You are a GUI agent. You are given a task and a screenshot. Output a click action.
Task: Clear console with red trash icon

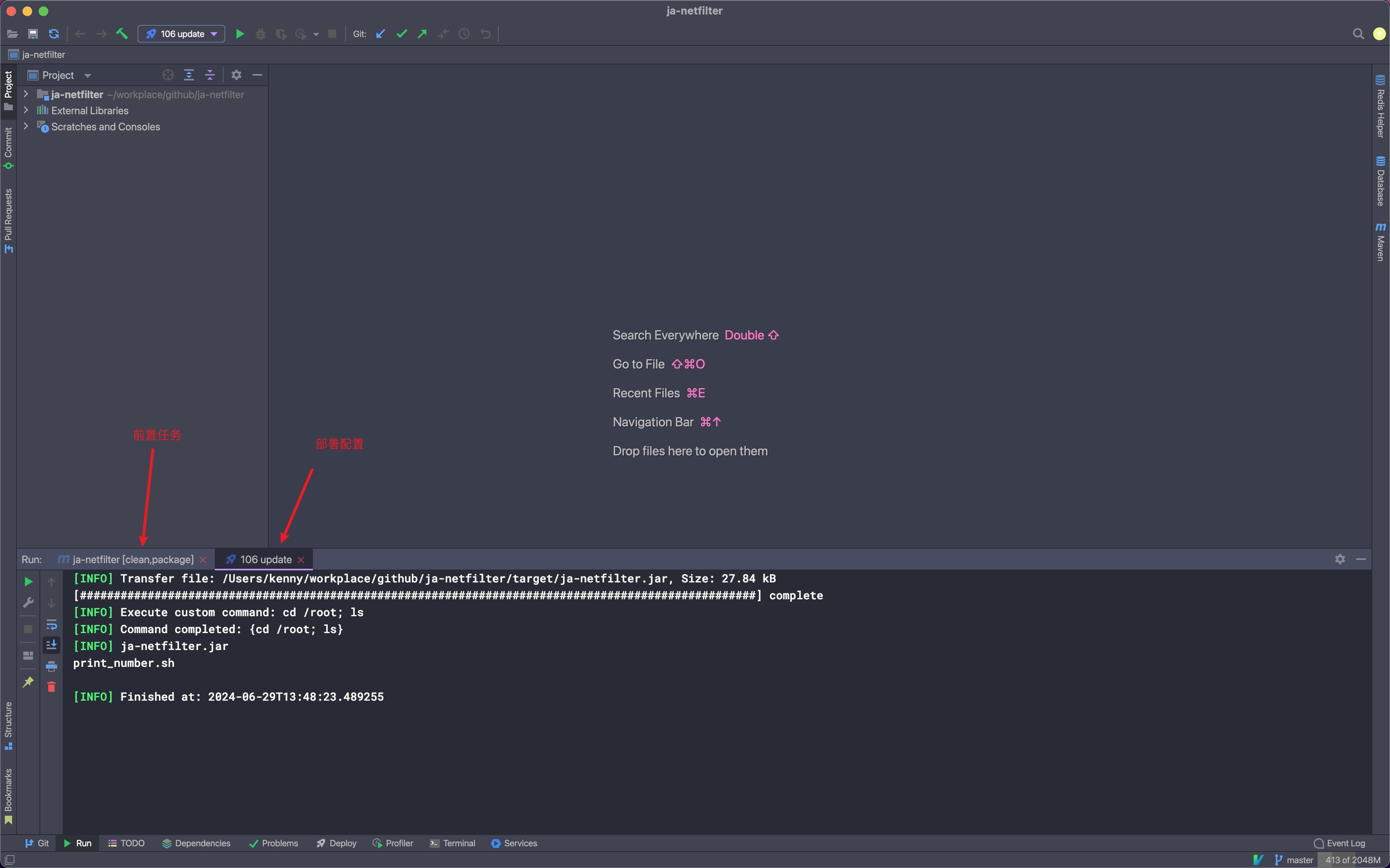point(51,687)
